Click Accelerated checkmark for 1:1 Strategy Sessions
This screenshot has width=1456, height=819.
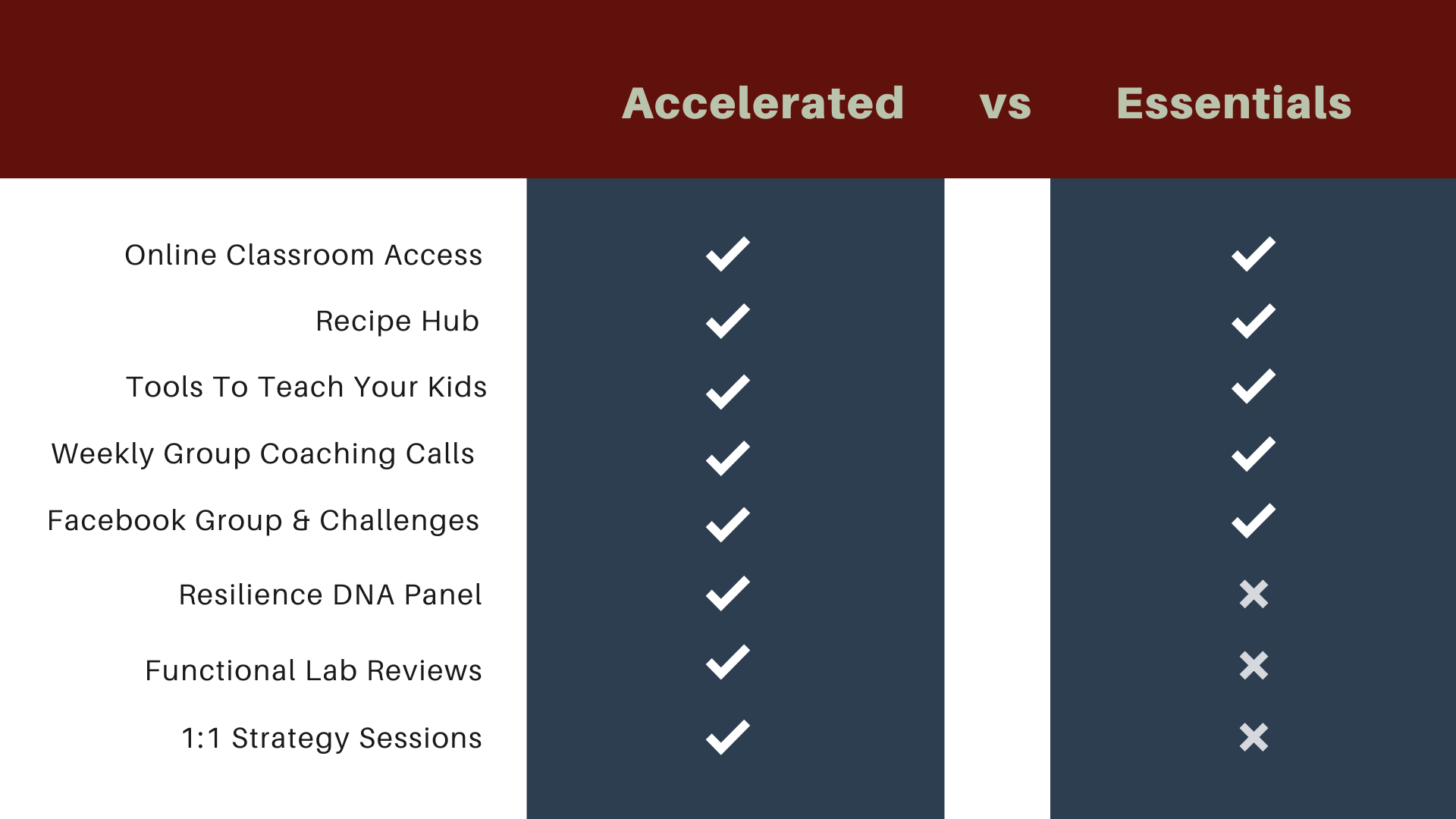pos(727,737)
